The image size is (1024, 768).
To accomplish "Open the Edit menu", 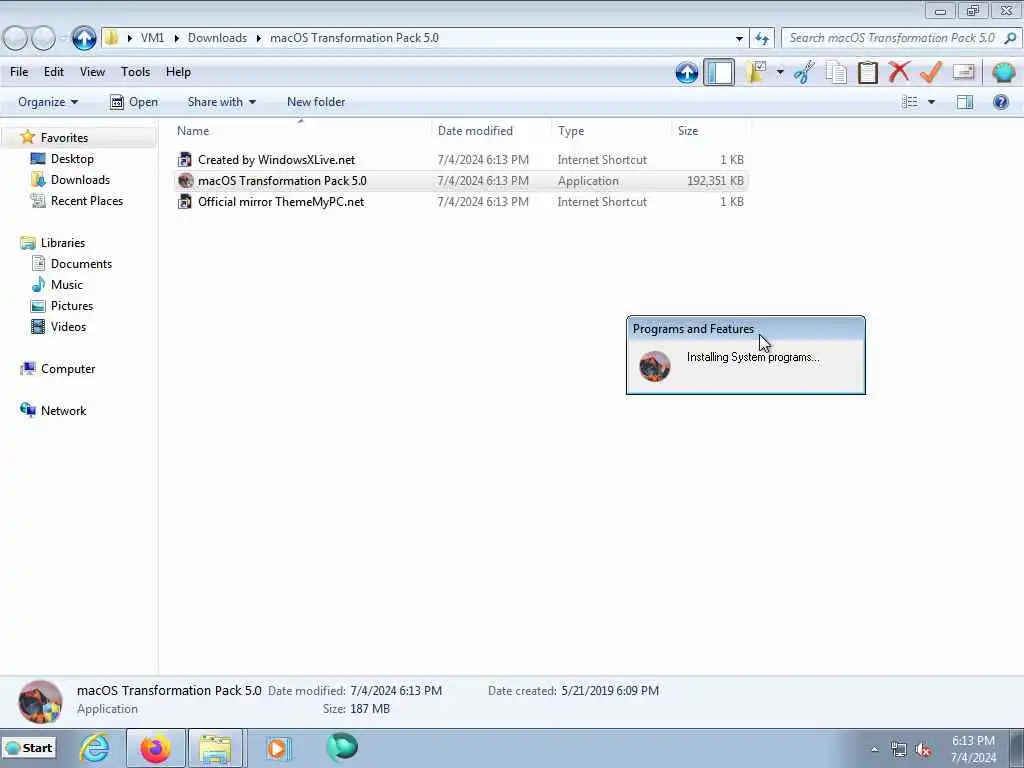I will 54,72.
